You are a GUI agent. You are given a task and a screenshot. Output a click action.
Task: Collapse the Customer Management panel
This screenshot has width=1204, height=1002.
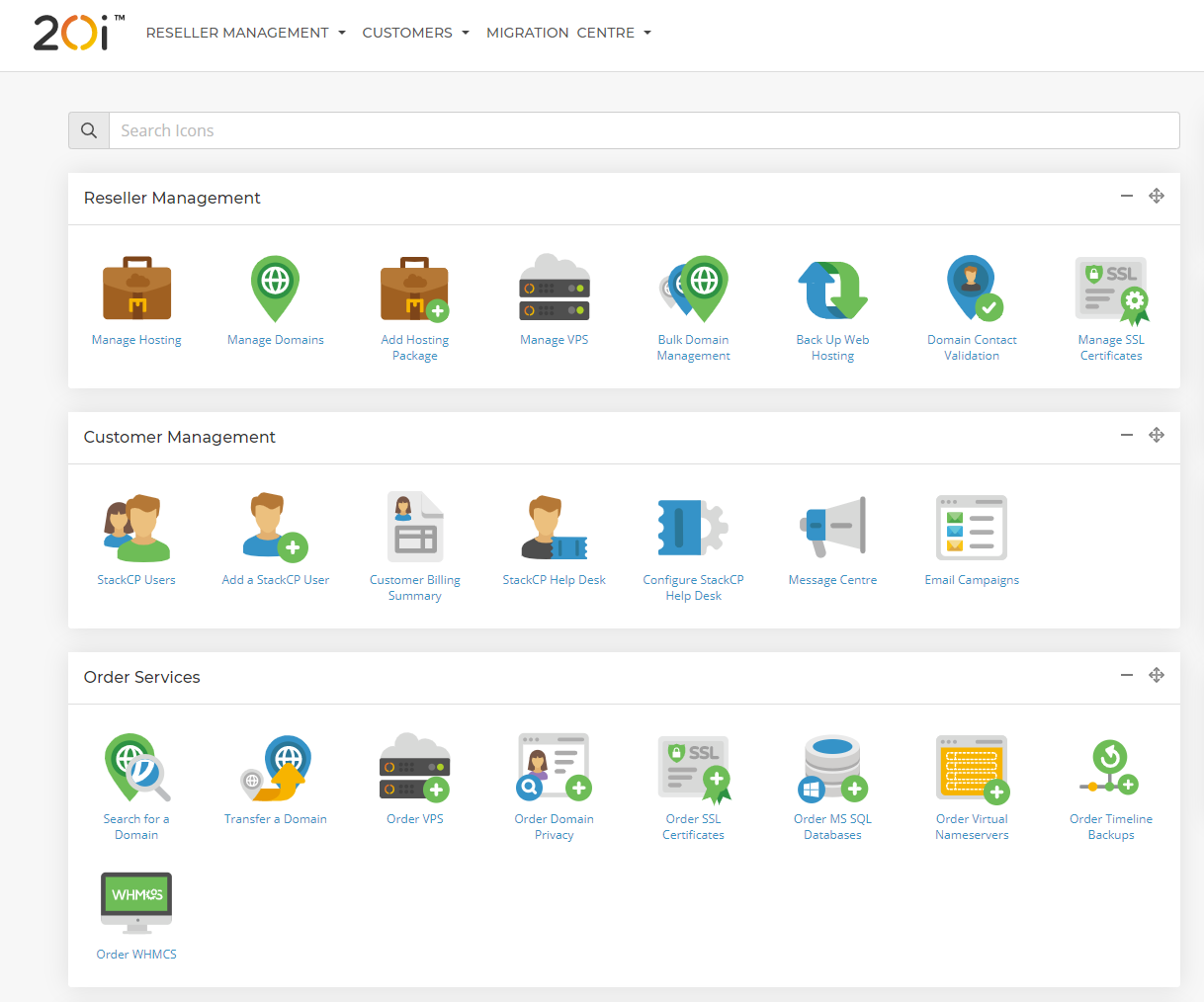[1126, 435]
